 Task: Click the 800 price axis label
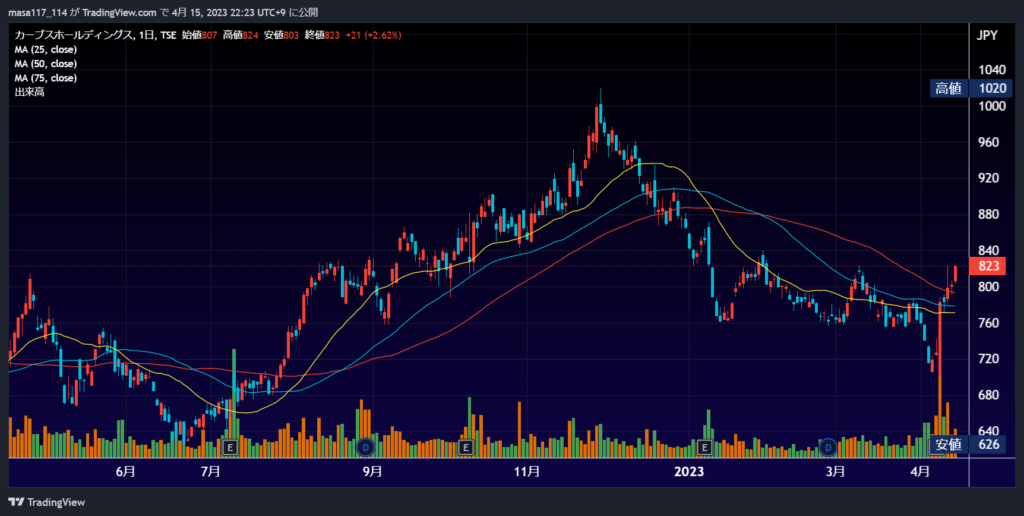click(991, 287)
